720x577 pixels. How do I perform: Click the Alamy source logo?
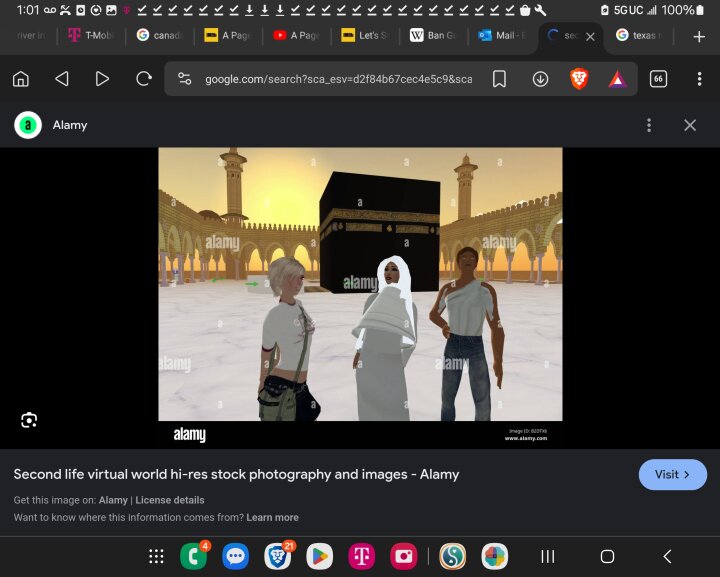click(28, 125)
